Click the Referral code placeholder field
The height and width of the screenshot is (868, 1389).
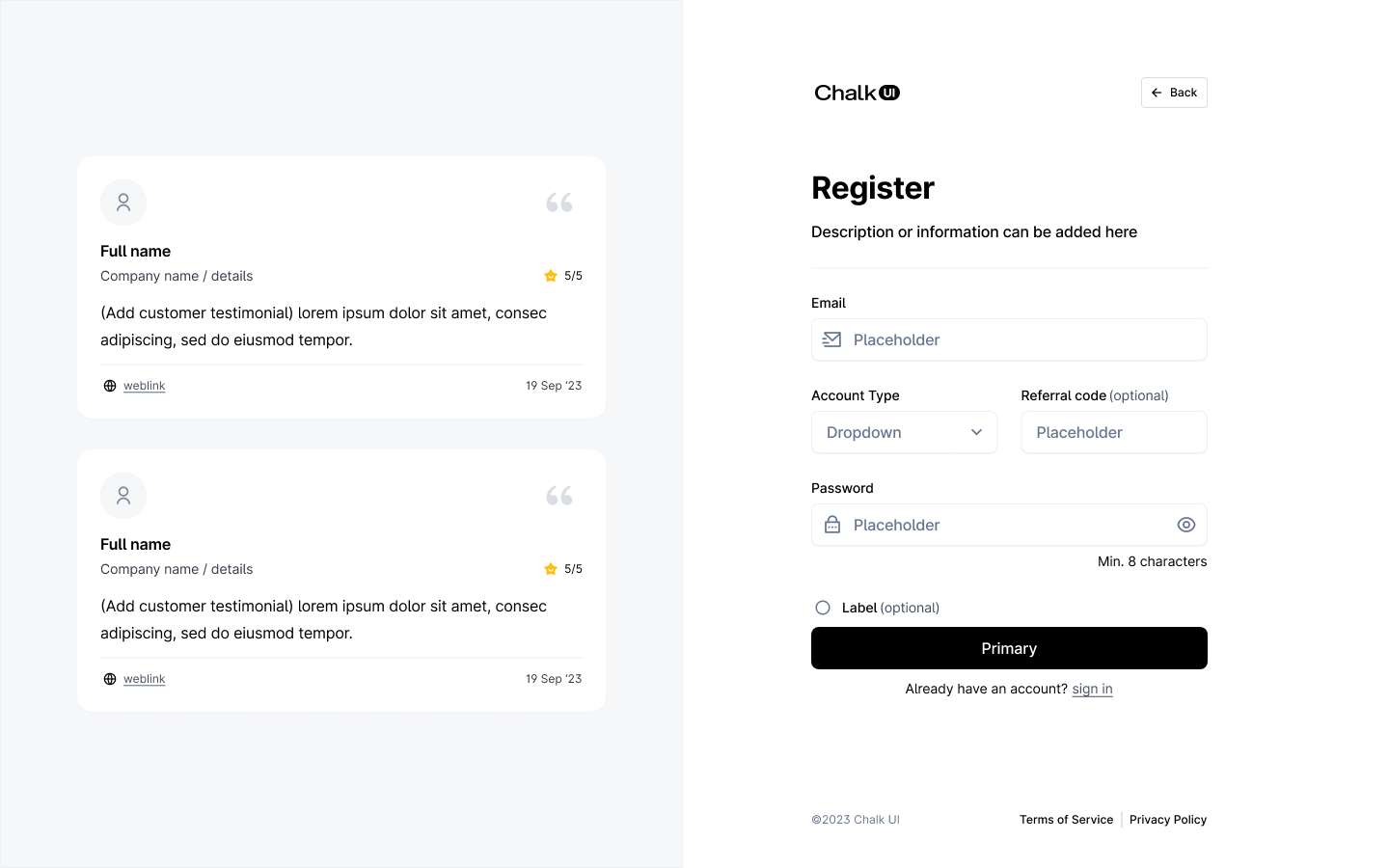click(1114, 432)
